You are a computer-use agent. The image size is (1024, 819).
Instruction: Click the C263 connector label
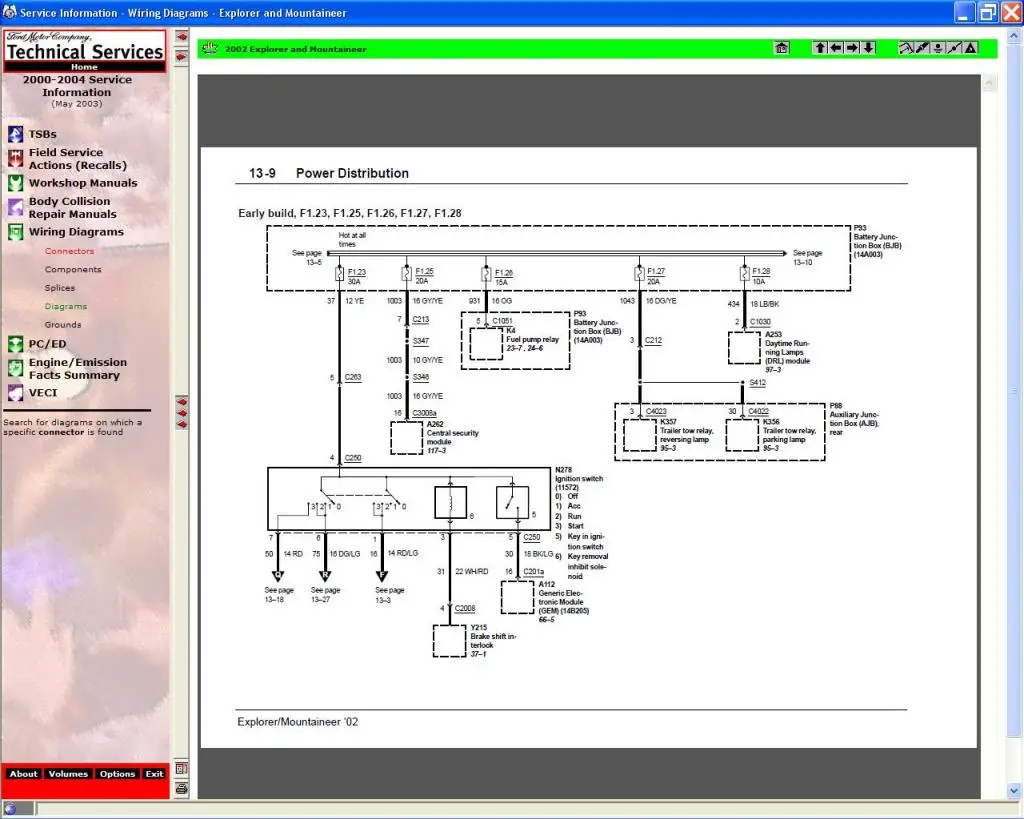pyautogui.click(x=353, y=377)
